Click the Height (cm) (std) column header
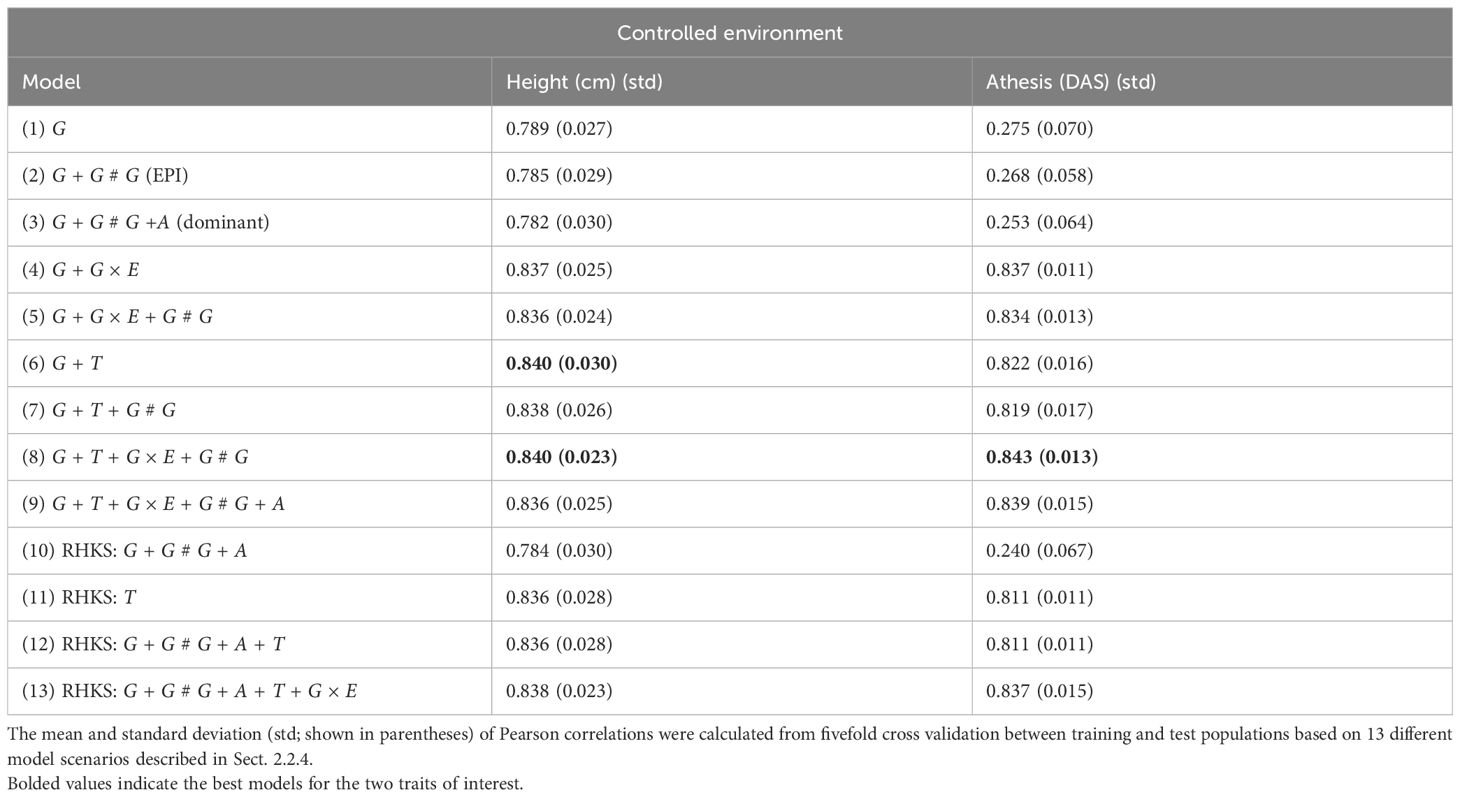This screenshot has width=1460, height=797. (584, 82)
